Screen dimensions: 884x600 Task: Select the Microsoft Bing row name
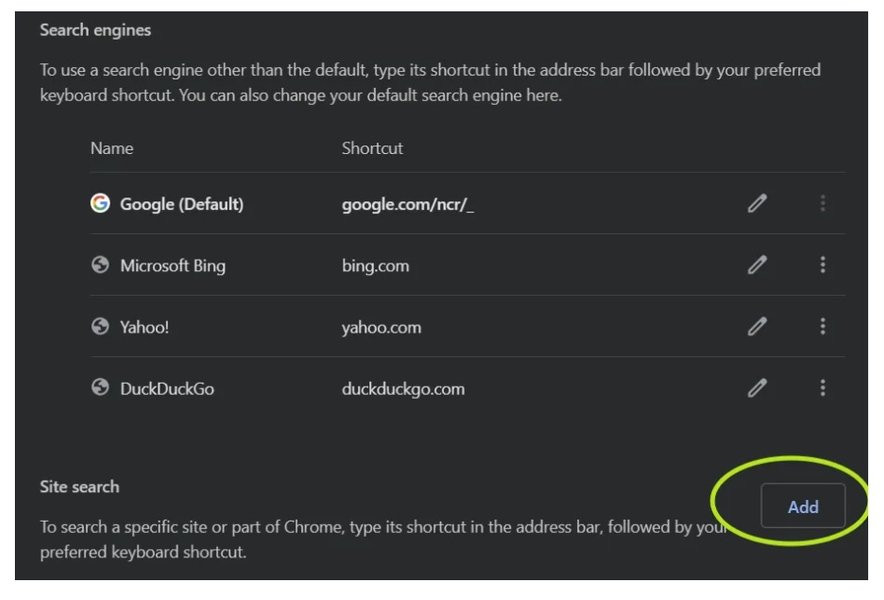coord(172,266)
